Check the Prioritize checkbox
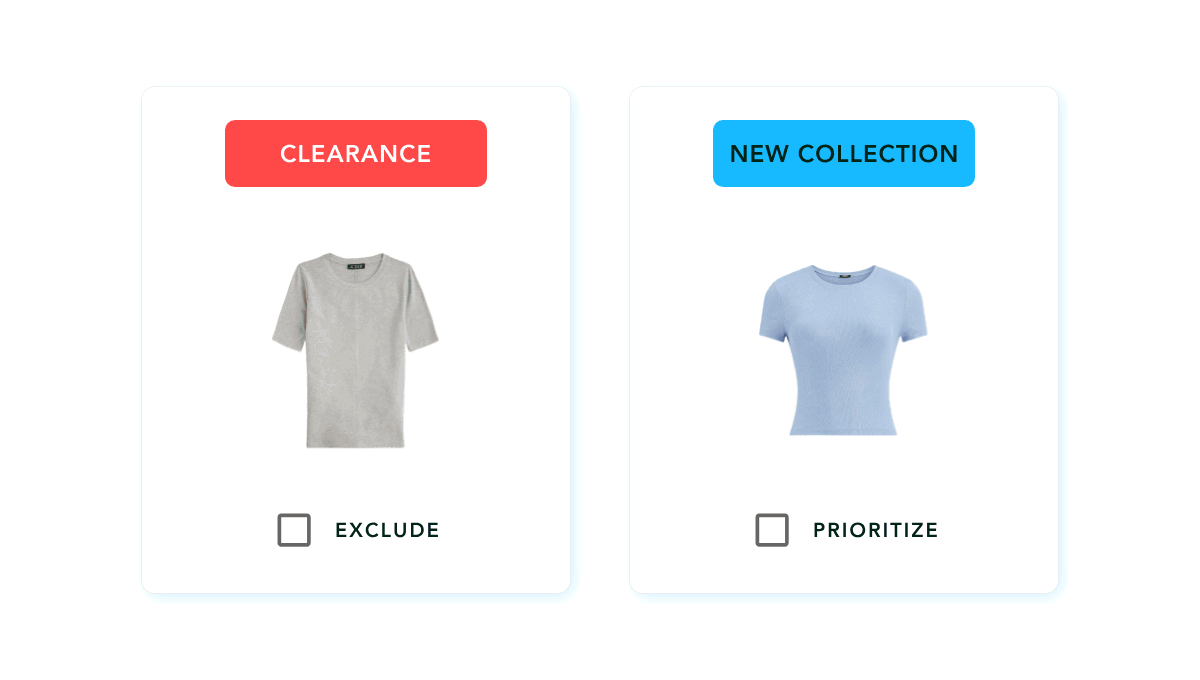 click(x=772, y=530)
